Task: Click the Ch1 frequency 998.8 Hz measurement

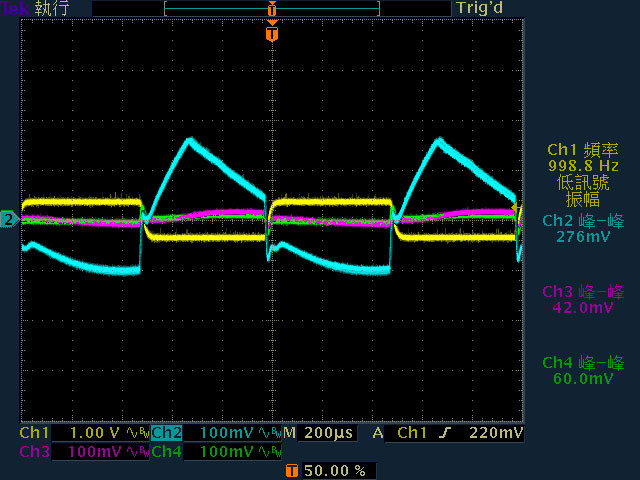Action: click(x=583, y=158)
